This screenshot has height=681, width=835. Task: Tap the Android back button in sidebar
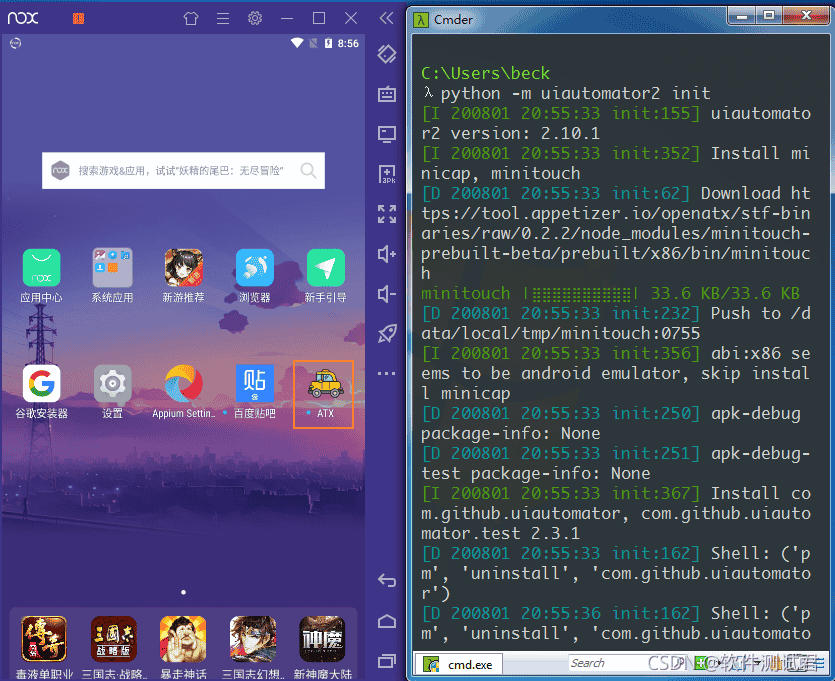387,581
